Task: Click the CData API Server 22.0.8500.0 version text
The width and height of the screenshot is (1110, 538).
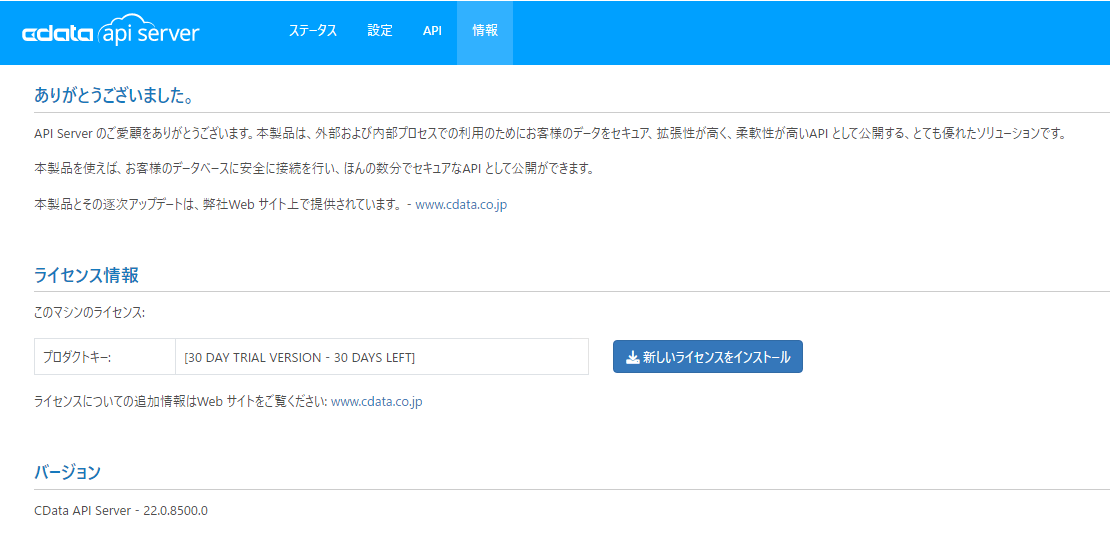Action: 121,510
